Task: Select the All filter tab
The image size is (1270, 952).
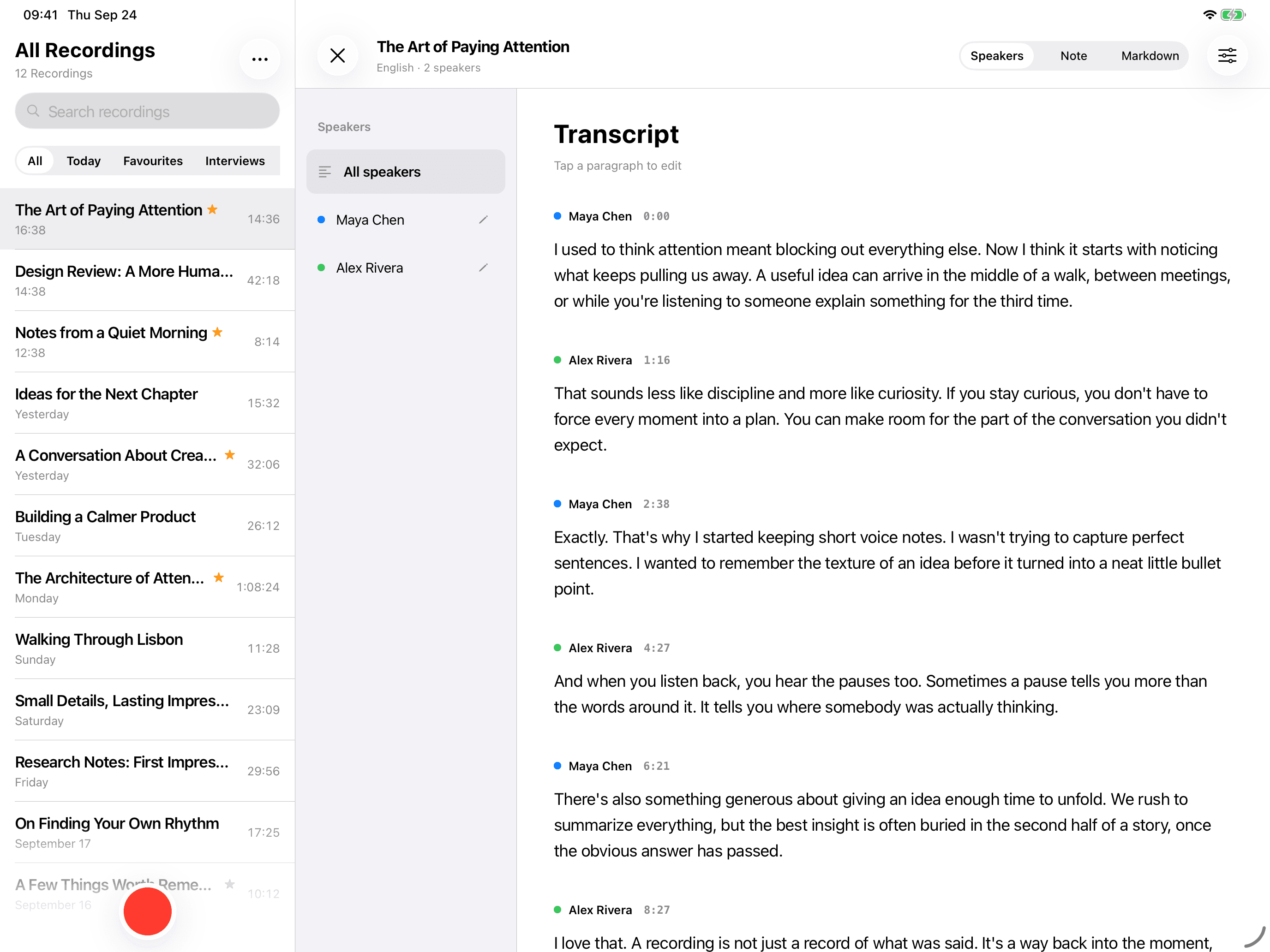Action: coord(35,161)
